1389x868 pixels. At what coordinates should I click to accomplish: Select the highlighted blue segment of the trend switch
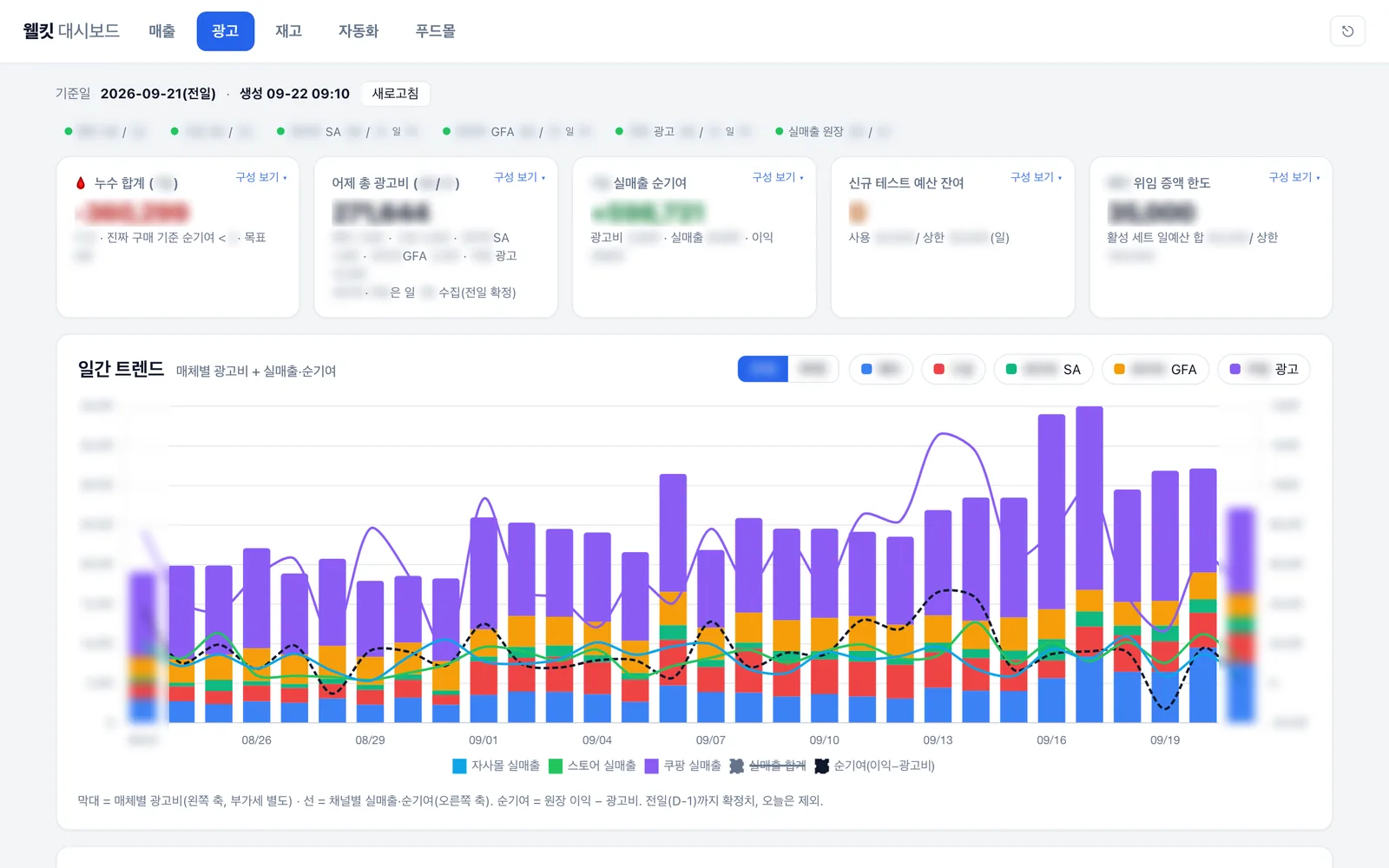click(x=763, y=369)
